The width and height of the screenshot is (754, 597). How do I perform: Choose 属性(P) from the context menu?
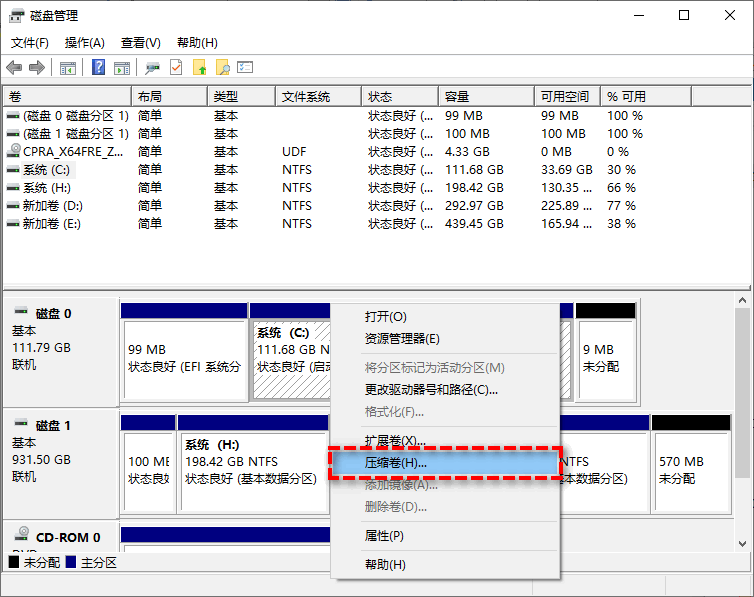(x=384, y=536)
